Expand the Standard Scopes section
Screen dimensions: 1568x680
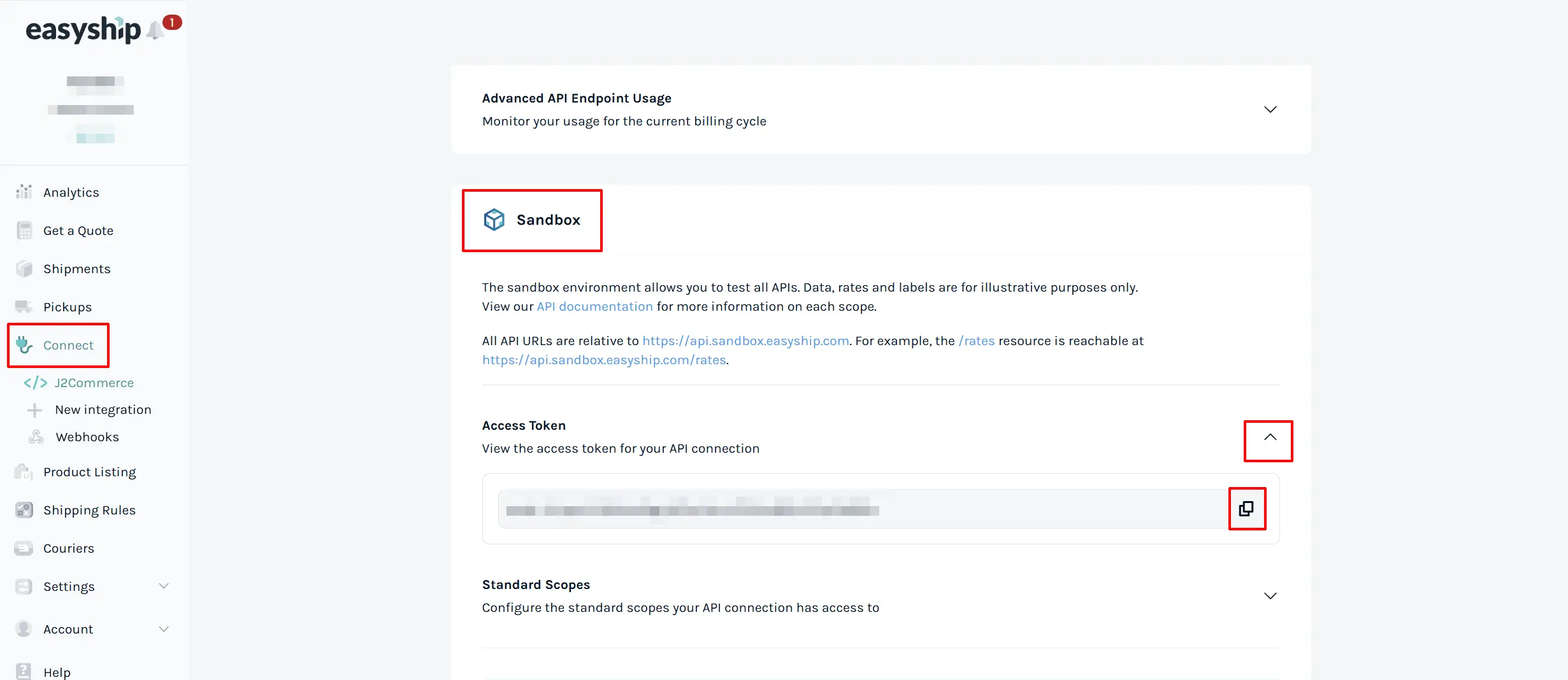[1270, 596]
